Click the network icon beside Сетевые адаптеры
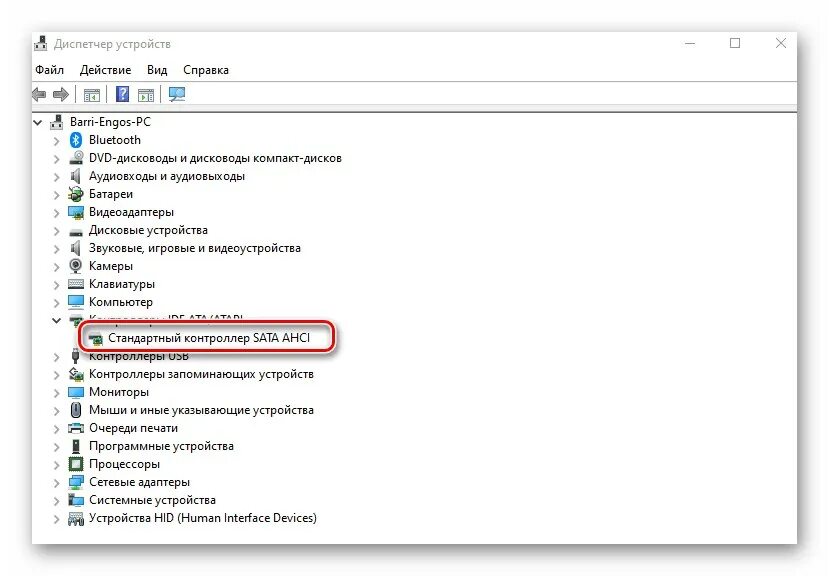This screenshot has height=576, width=829. [76, 482]
